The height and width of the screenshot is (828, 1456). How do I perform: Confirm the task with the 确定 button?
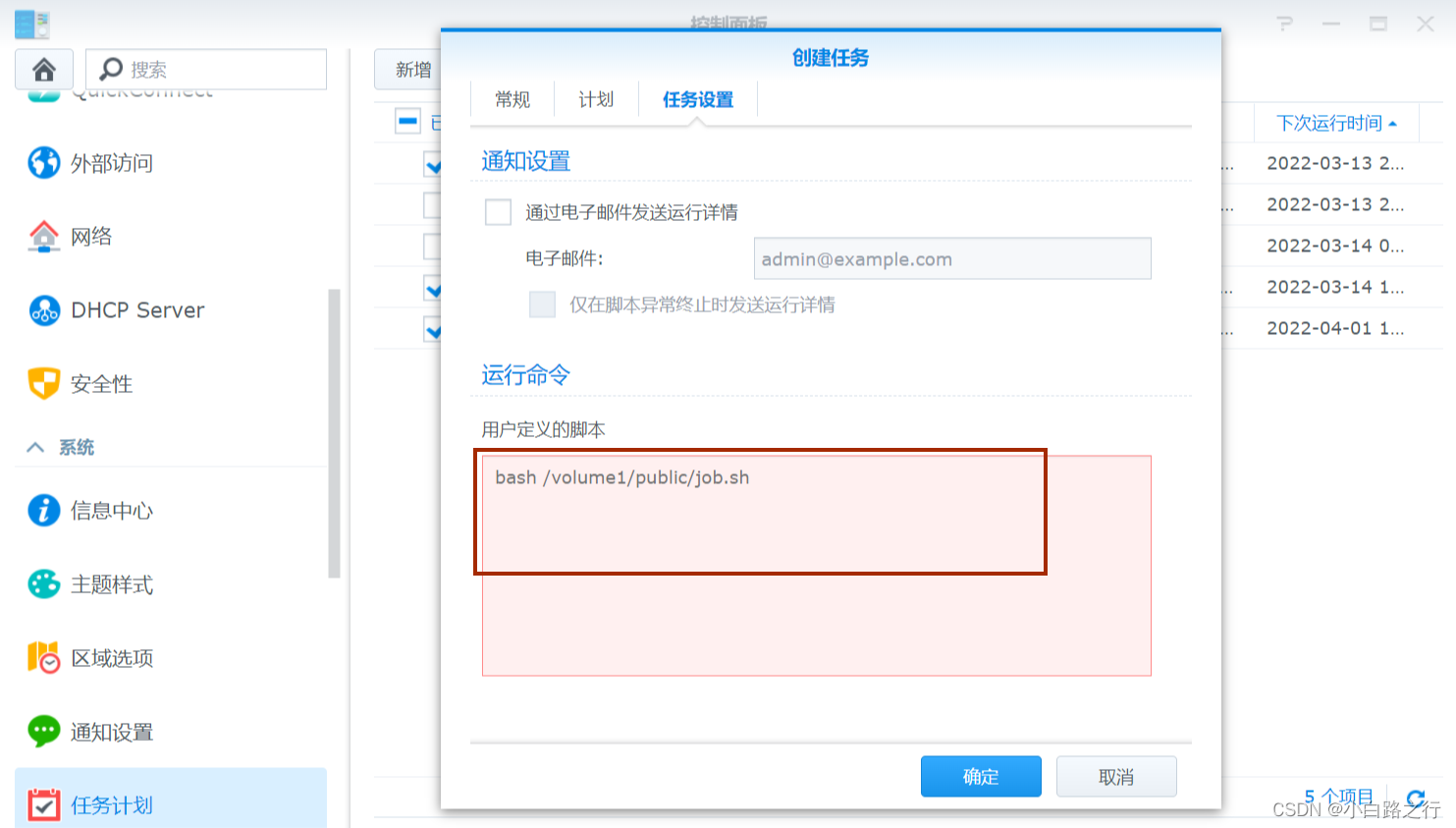tap(981, 777)
